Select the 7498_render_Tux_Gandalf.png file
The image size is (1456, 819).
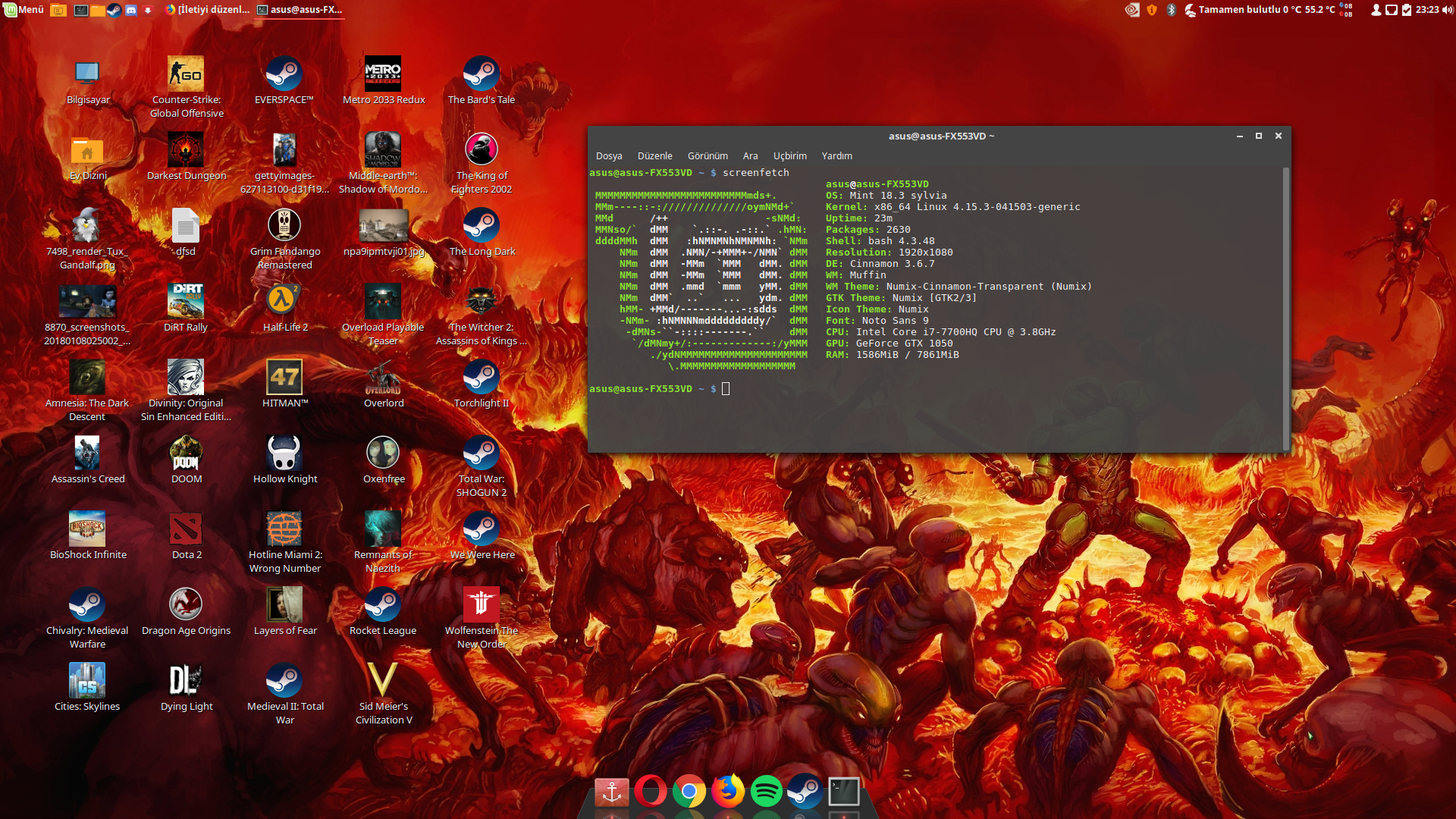click(87, 239)
